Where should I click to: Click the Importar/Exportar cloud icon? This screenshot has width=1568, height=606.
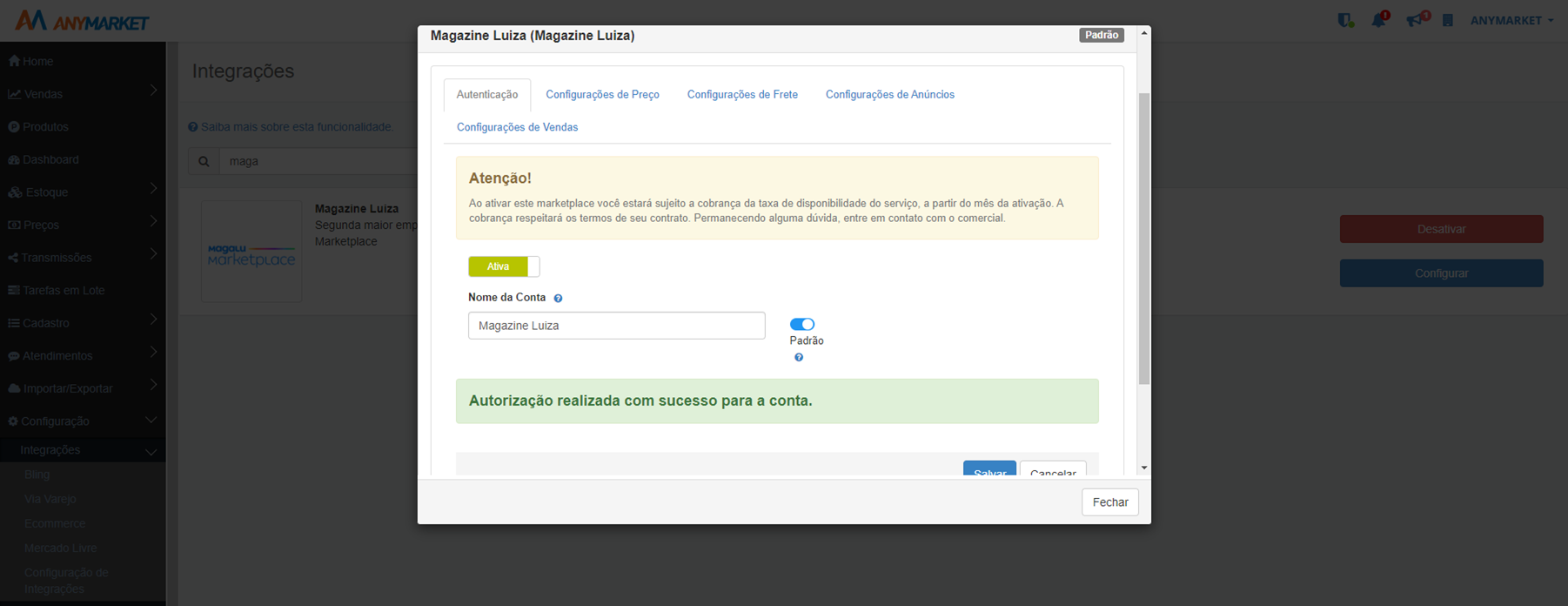click(x=14, y=388)
